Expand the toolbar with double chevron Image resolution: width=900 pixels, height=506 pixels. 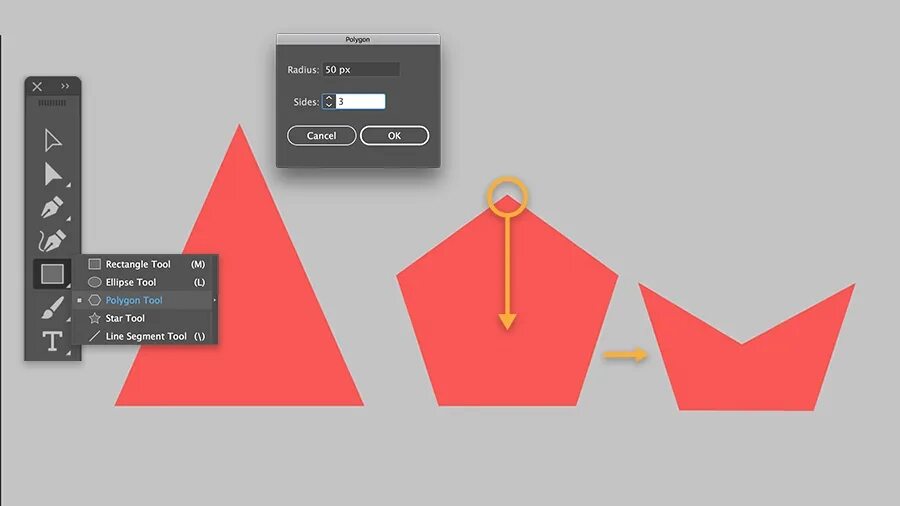(65, 86)
